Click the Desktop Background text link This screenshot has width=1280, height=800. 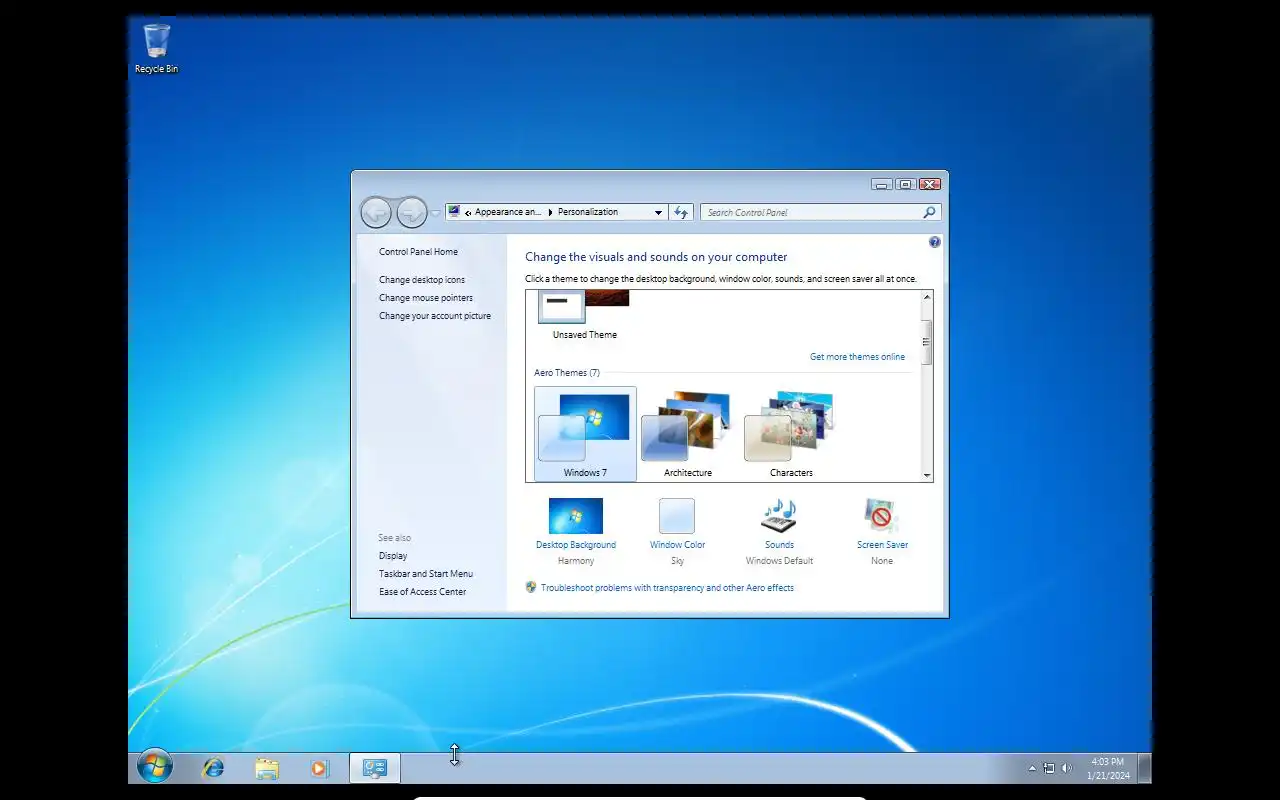pyautogui.click(x=576, y=545)
